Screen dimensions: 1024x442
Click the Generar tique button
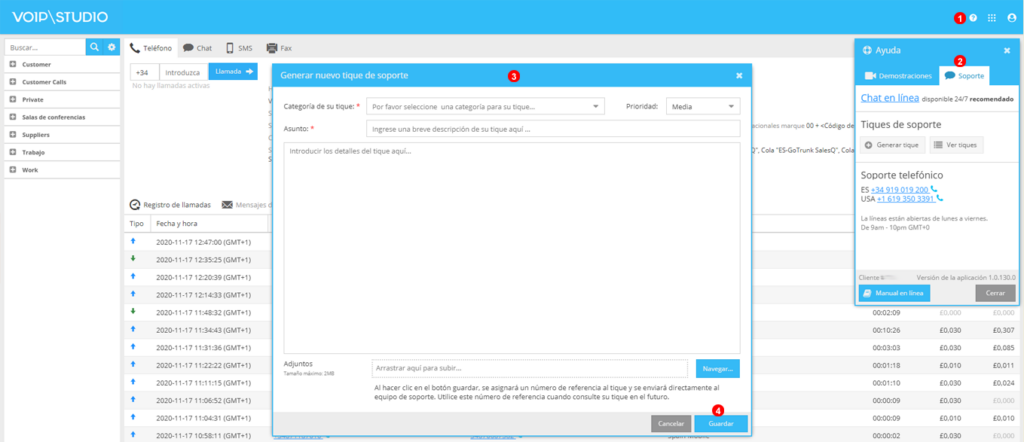(x=893, y=145)
